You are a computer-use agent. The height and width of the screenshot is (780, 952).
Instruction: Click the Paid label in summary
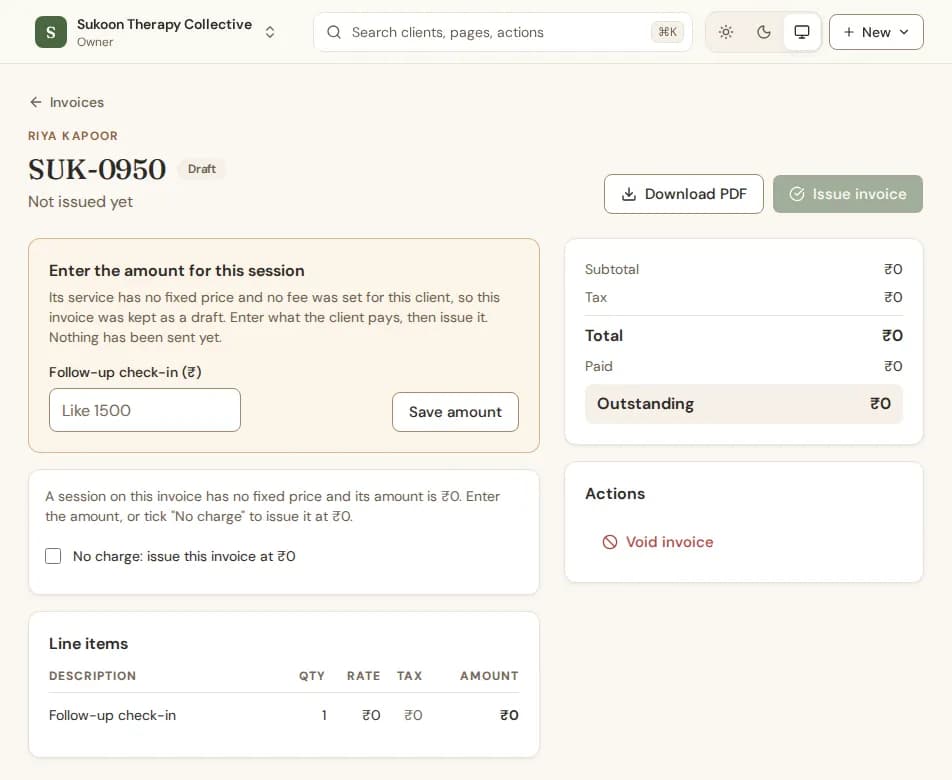599,366
